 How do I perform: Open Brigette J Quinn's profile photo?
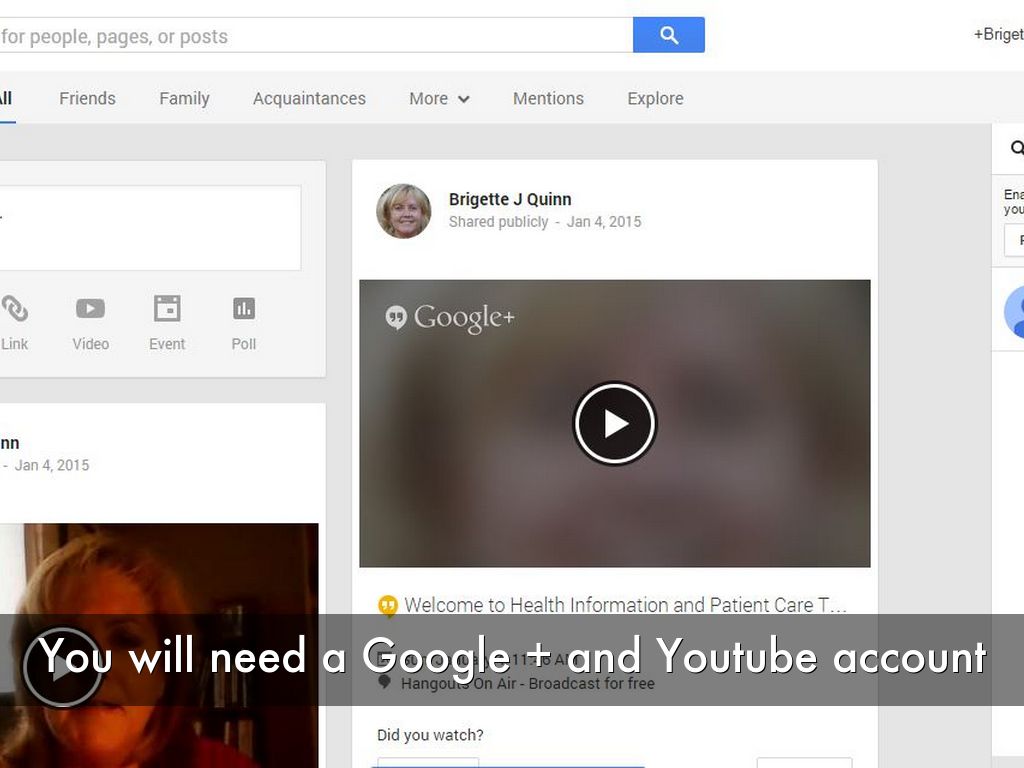(404, 211)
